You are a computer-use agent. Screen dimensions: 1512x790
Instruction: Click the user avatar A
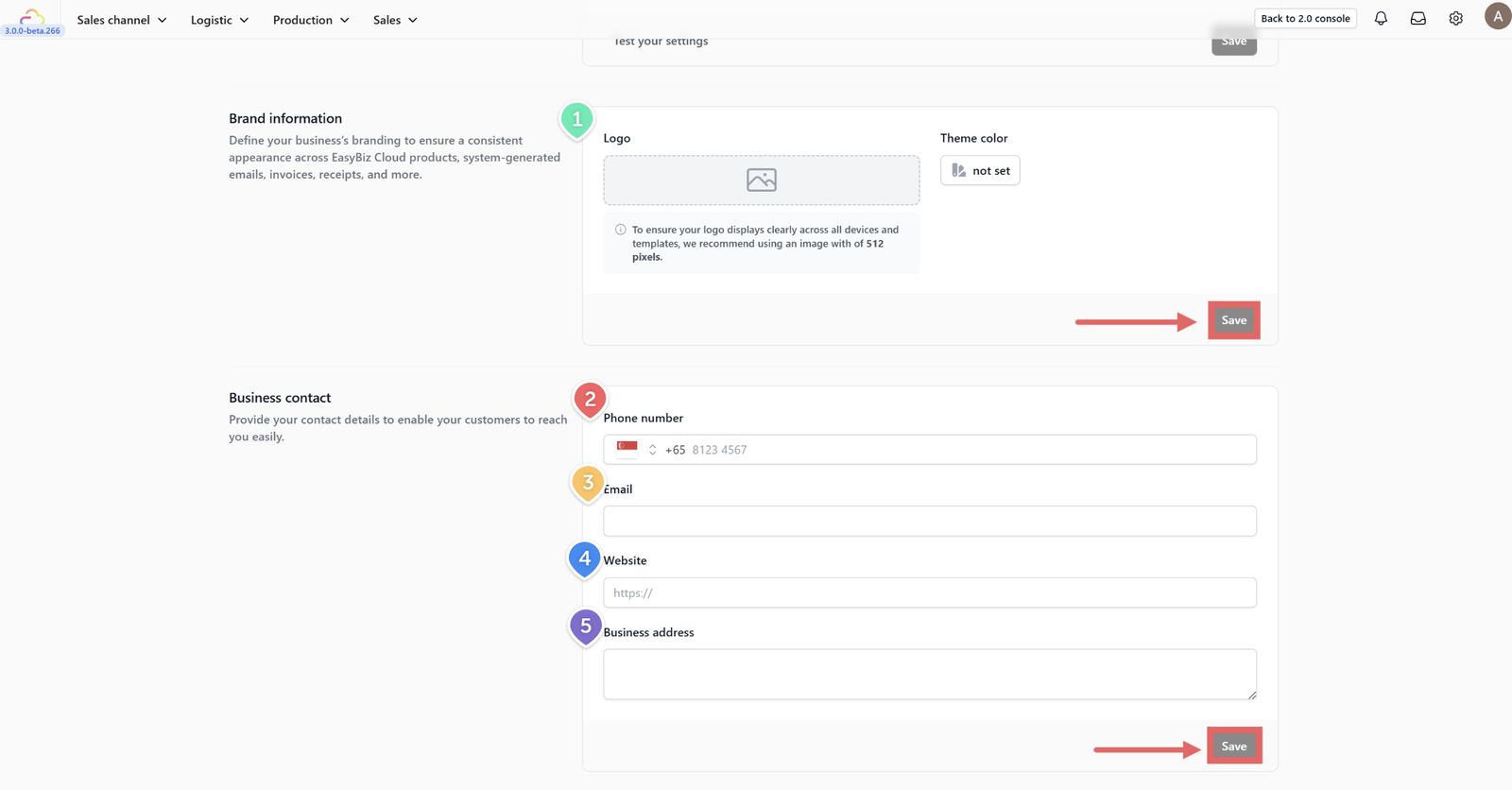(1498, 16)
